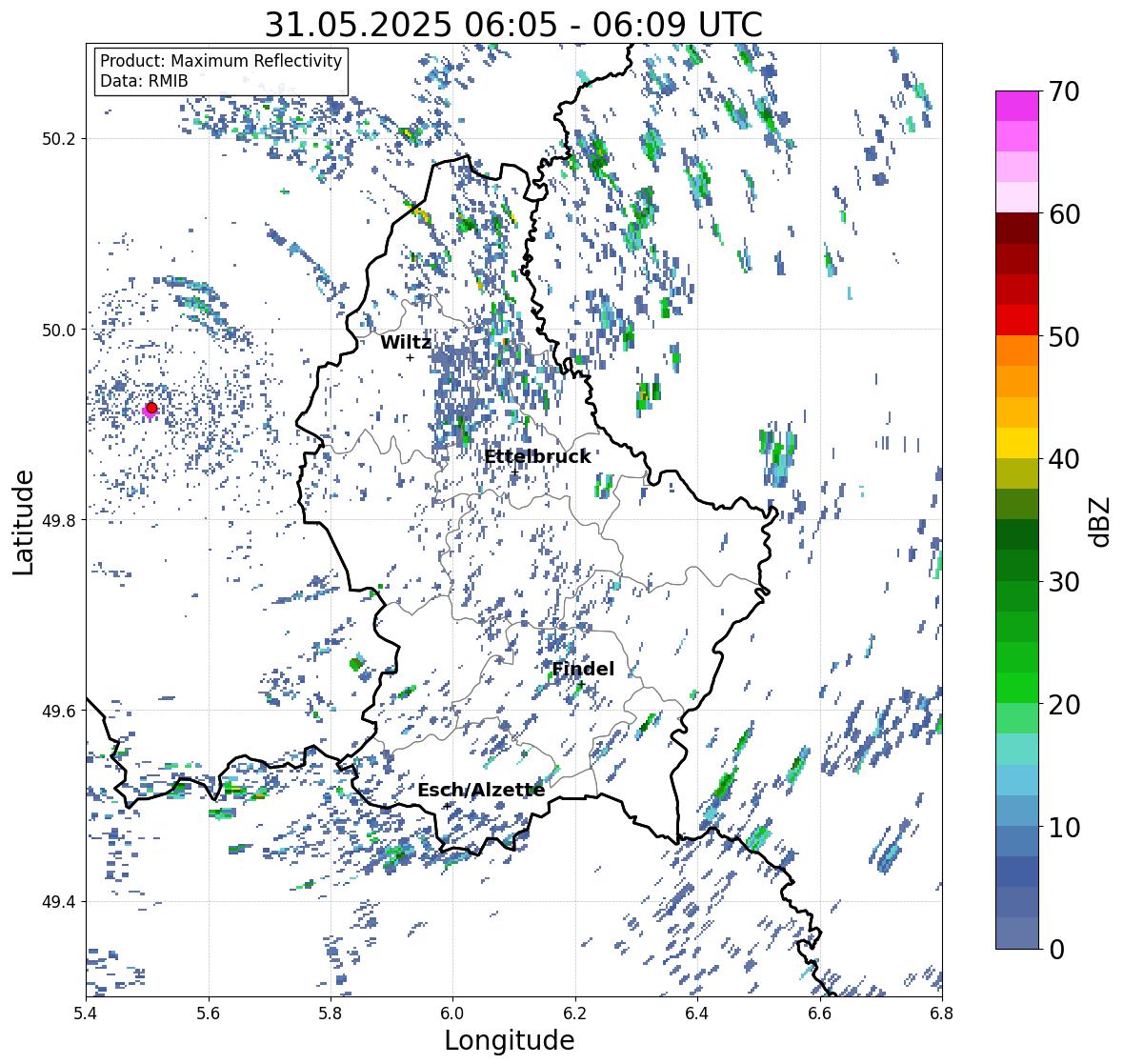Click the Esch/Alzette city label
This screenshot has width=1123, height=1064.
(481, 790)
